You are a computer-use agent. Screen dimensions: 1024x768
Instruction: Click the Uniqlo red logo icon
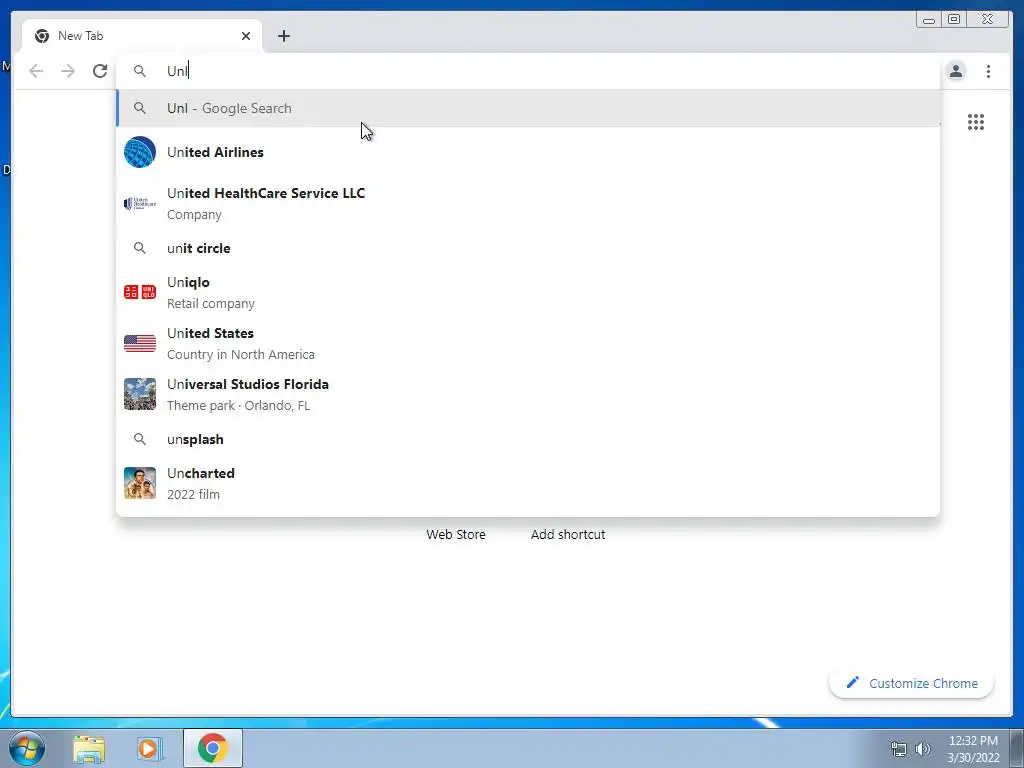tap(140, 292)
